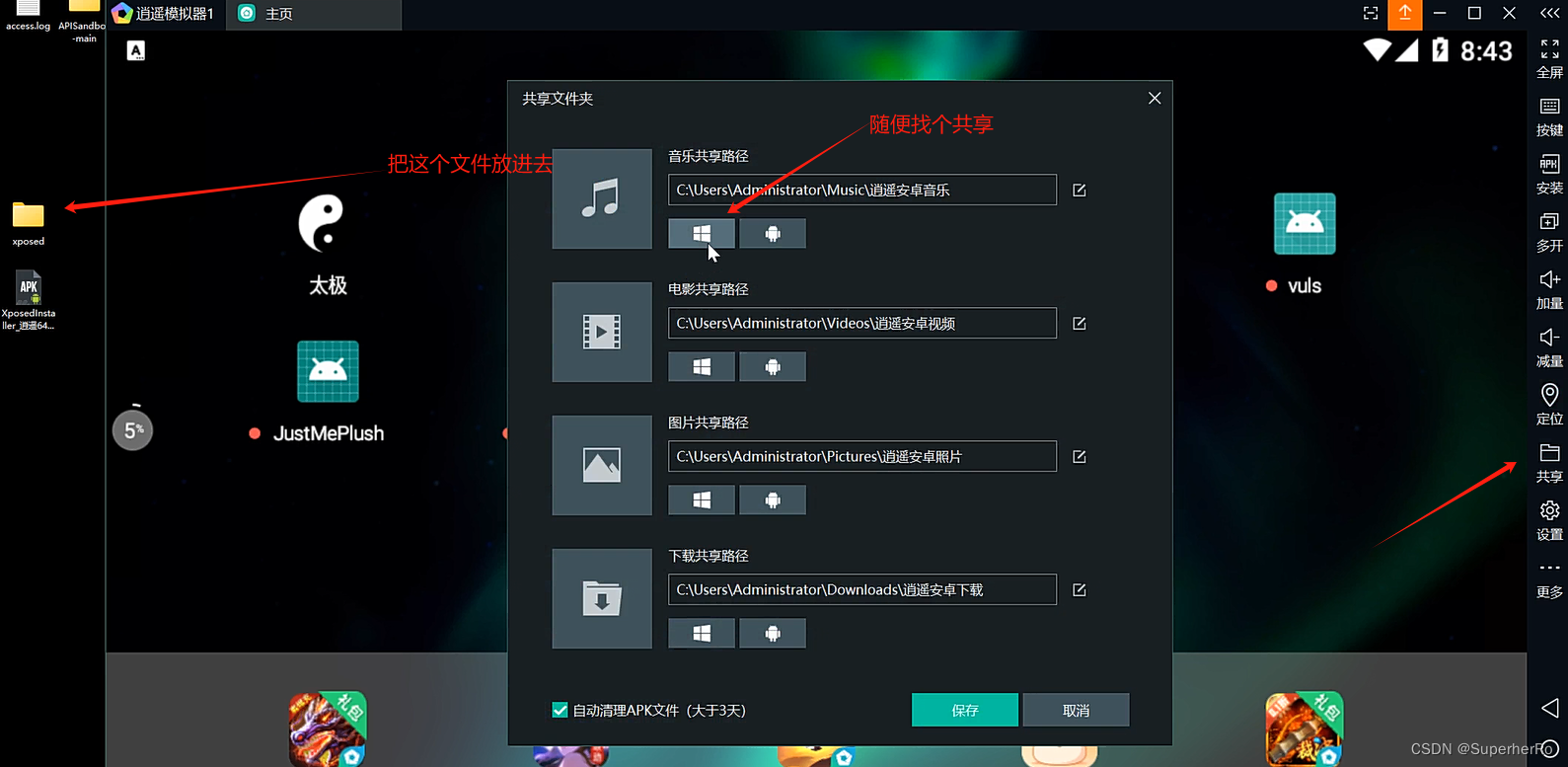Collapse the sidebar with the double-chevron icon

pyautogui.click(x=1550, y=13)
